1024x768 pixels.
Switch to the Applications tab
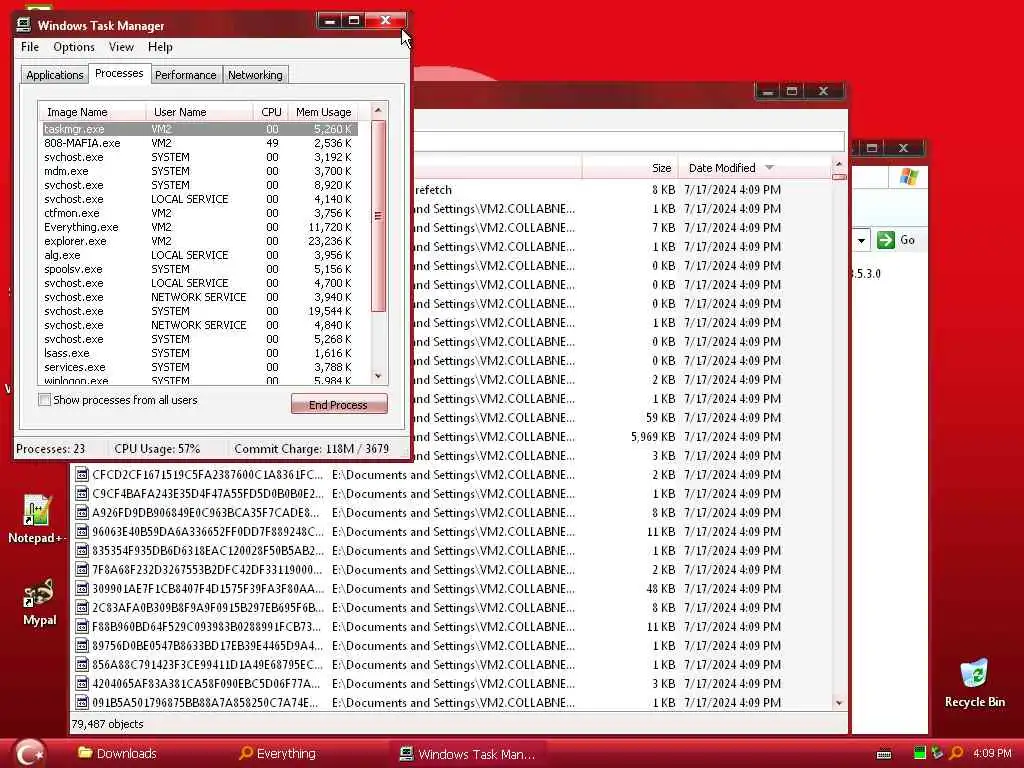54,74
